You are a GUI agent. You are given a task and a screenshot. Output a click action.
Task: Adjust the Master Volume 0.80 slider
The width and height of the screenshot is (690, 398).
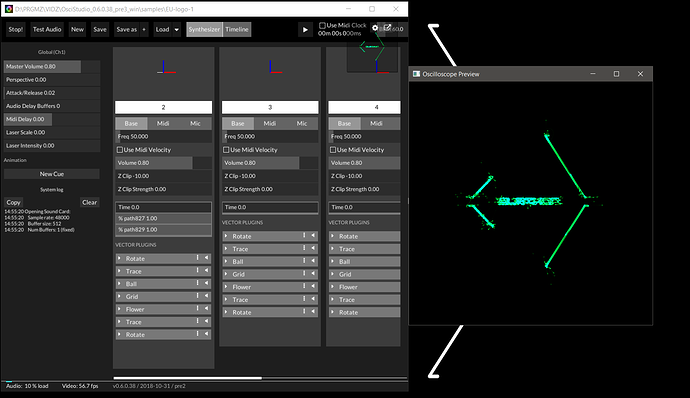[52, 66]
